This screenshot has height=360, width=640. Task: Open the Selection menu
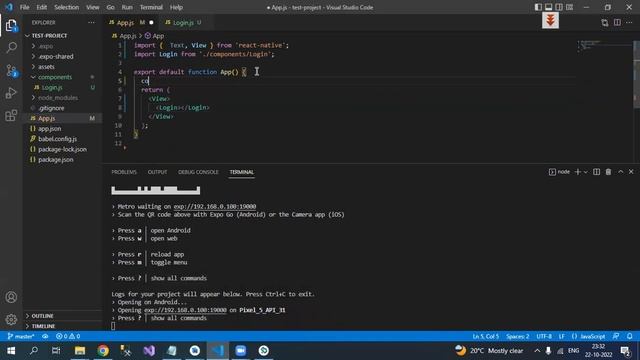67,7
